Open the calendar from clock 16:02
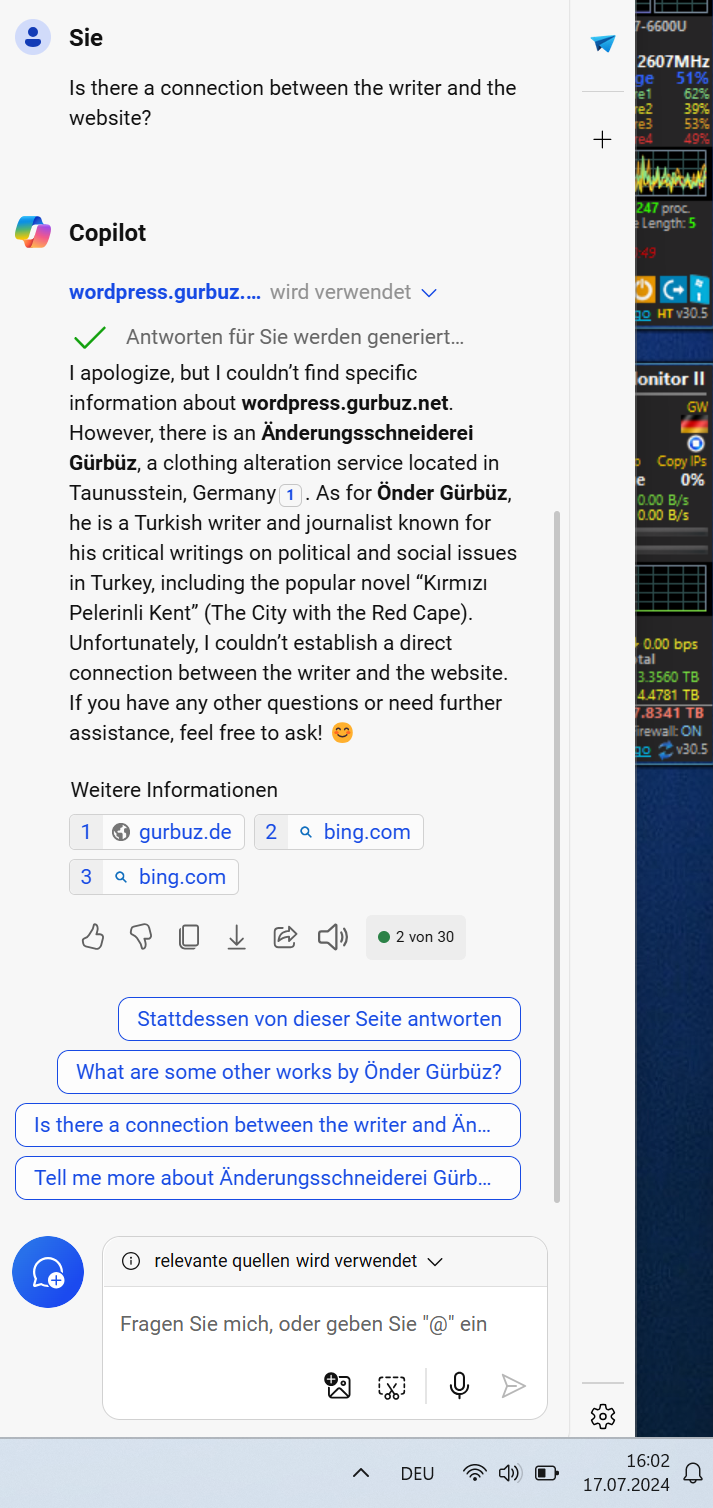 click(x=626, y=1473)
